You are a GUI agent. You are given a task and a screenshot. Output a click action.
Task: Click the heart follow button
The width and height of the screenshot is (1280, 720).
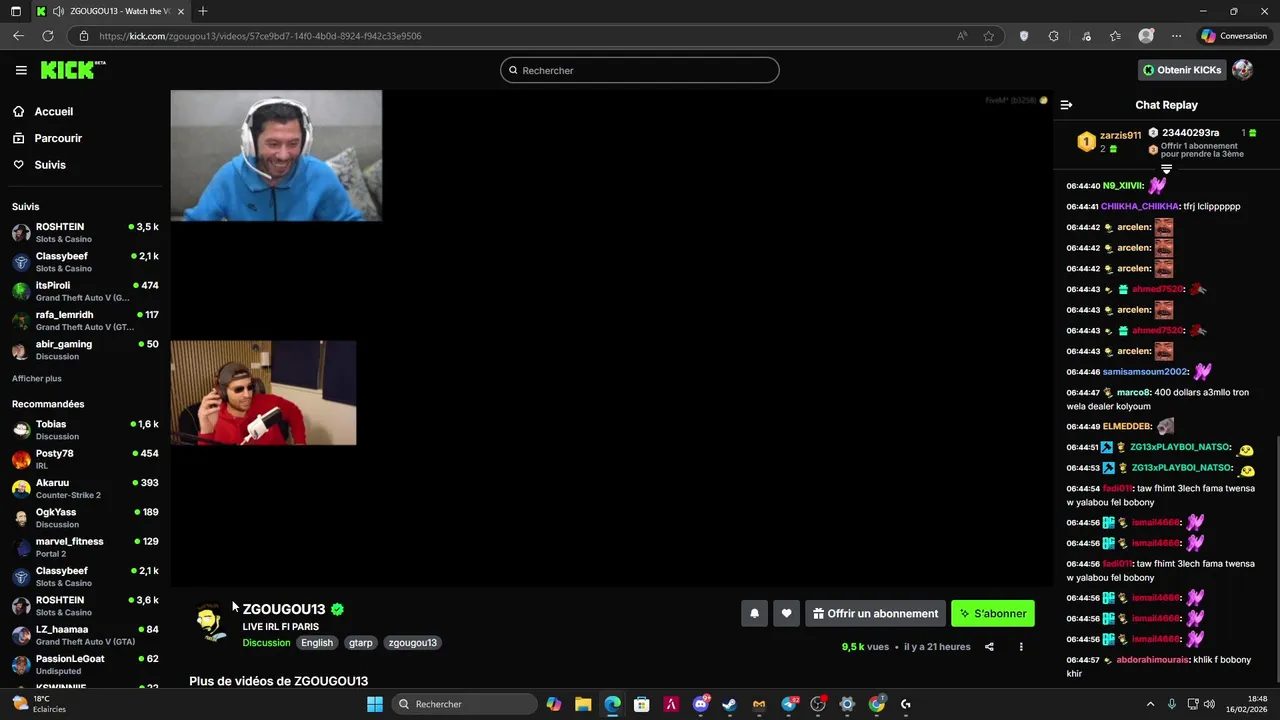coord(787,614)
